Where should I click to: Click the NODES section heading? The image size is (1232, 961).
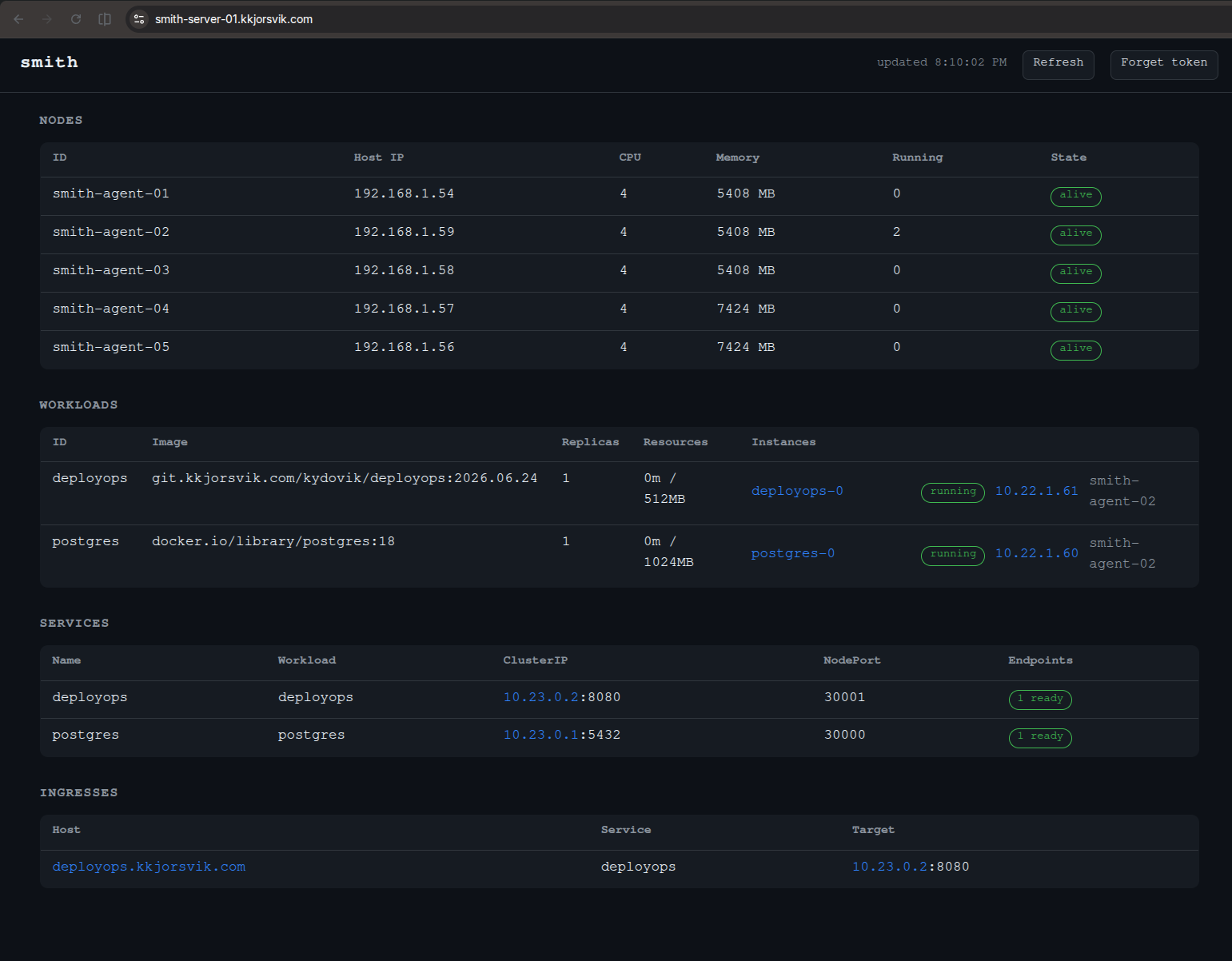(x=61, y=121)
